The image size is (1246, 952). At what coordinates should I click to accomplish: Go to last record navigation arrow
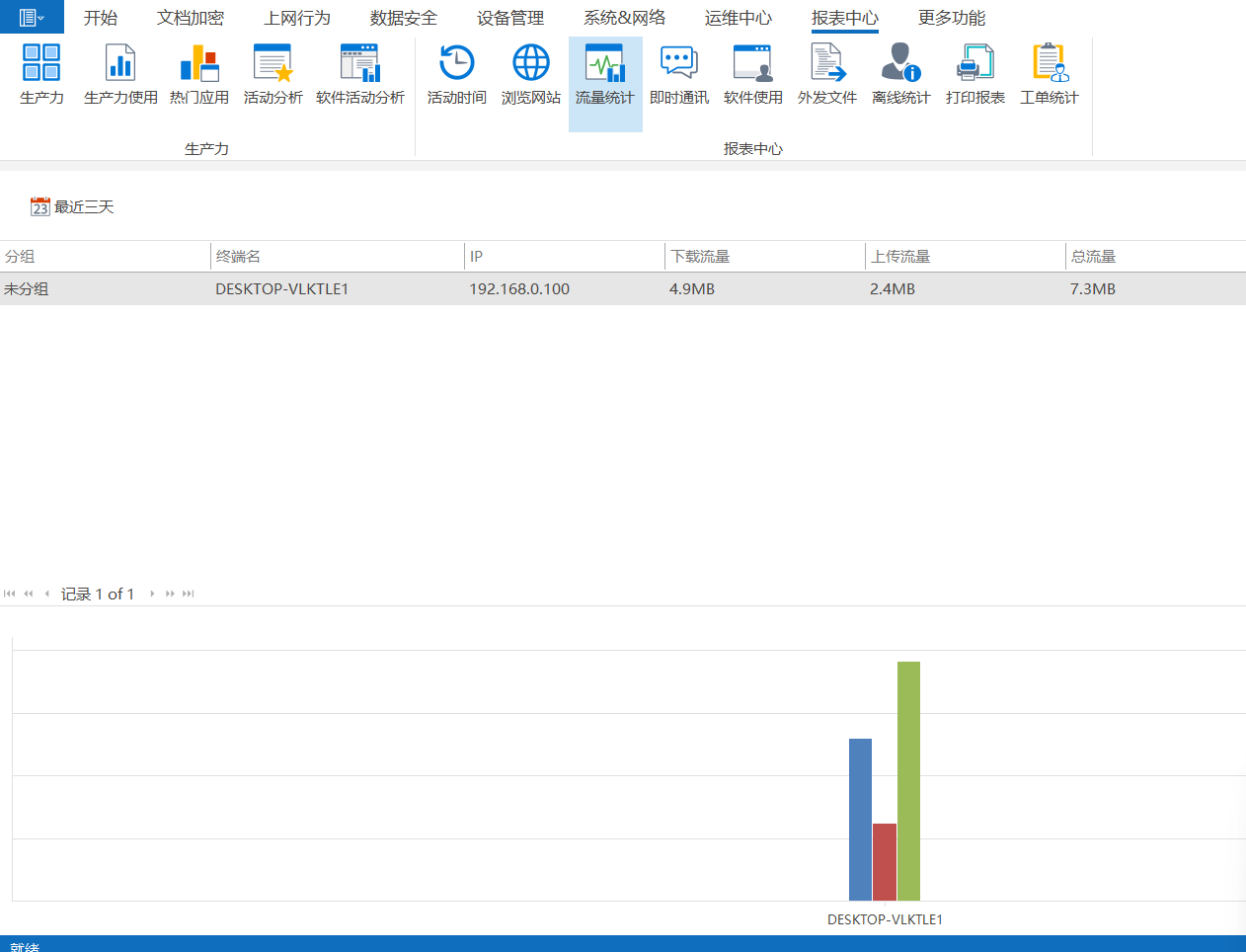coord(189,594)
